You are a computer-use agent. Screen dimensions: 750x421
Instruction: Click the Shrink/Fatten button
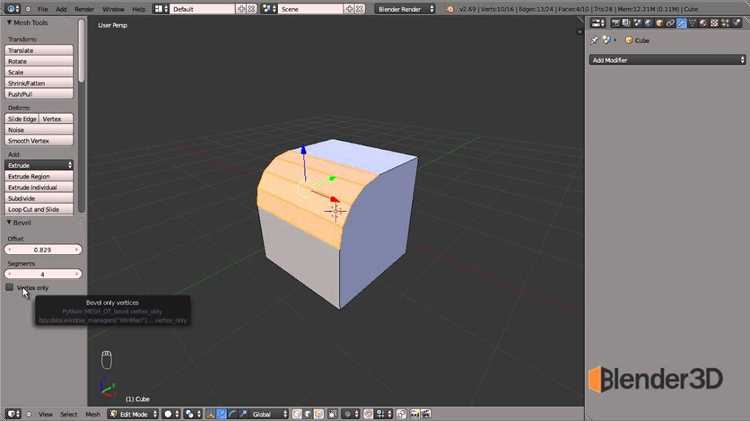click(39, 83)
